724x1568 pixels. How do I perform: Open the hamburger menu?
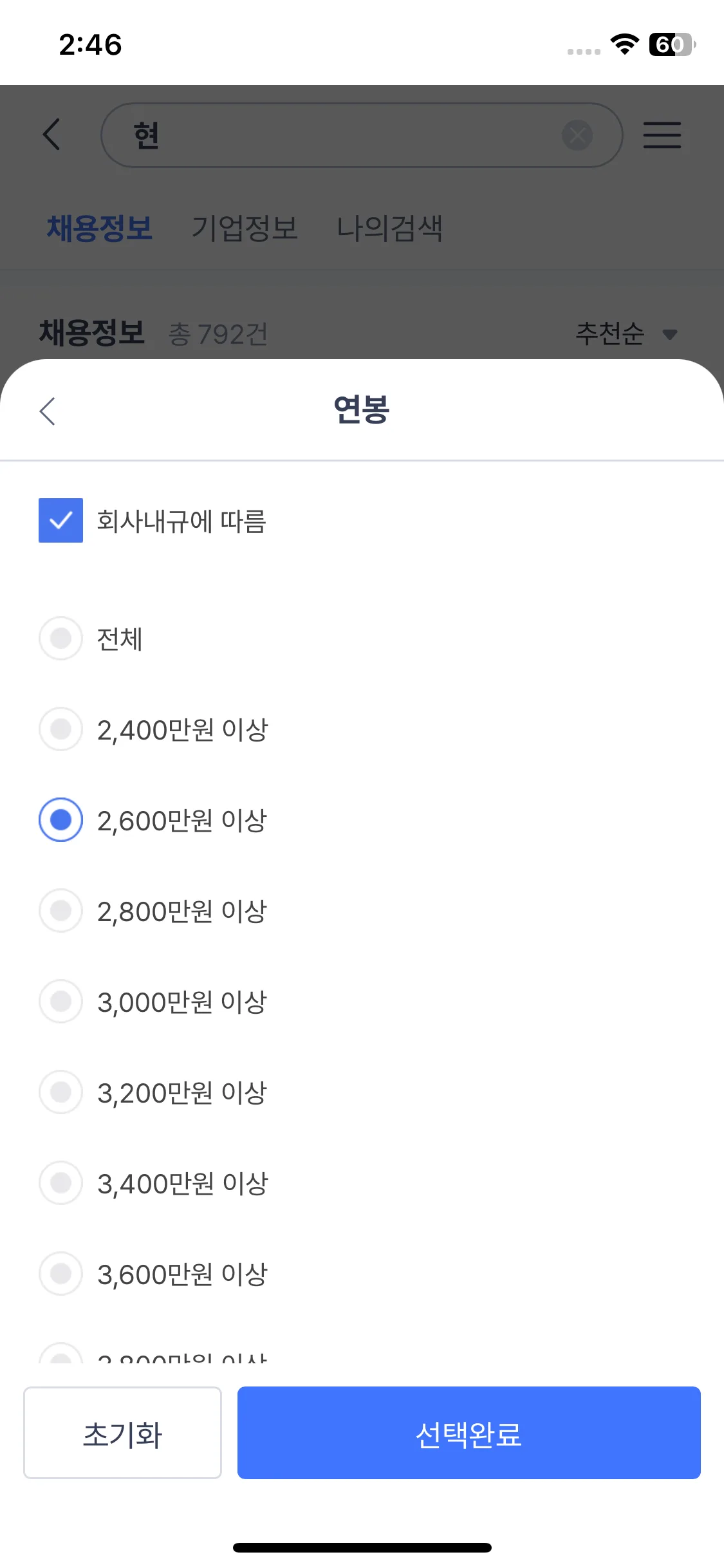point(662,135)
